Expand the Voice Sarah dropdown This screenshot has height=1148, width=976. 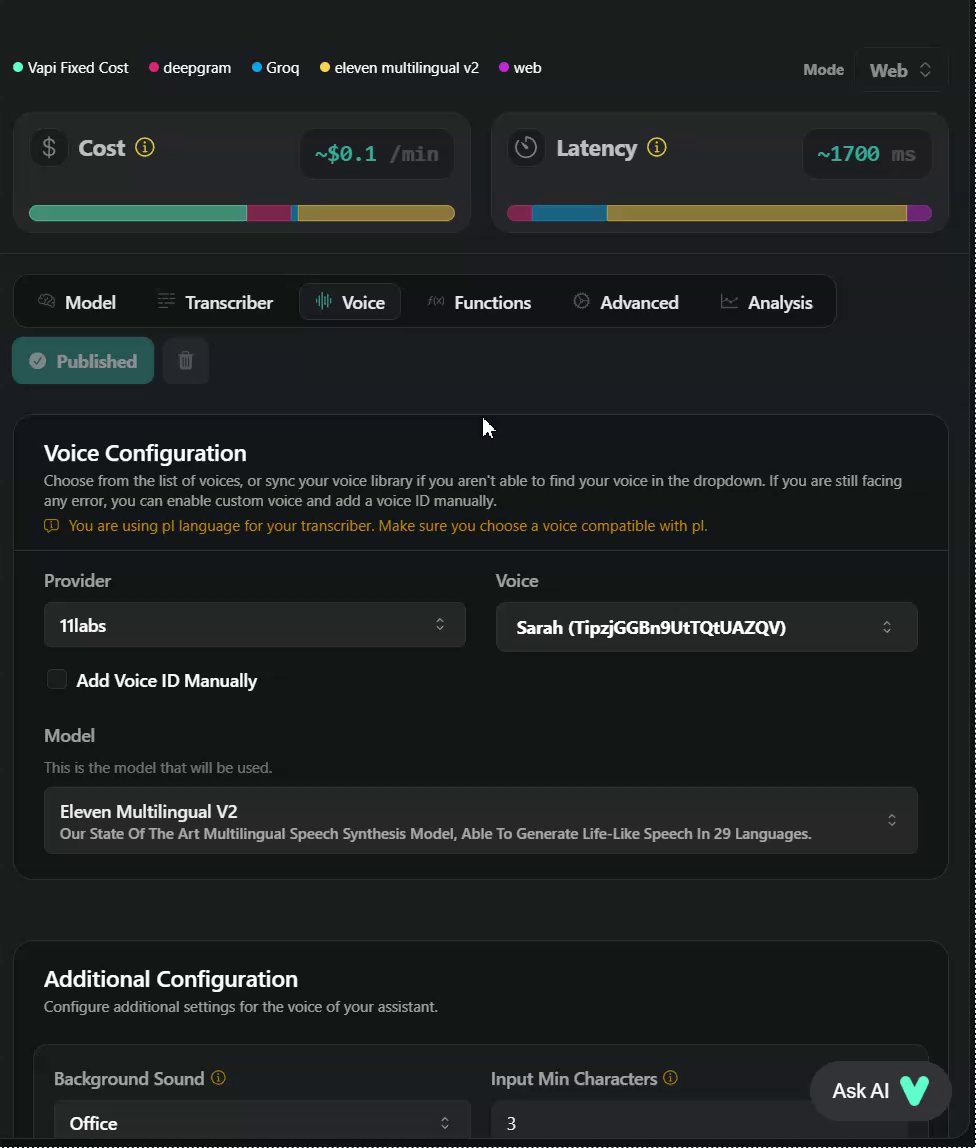click(706, 627)
